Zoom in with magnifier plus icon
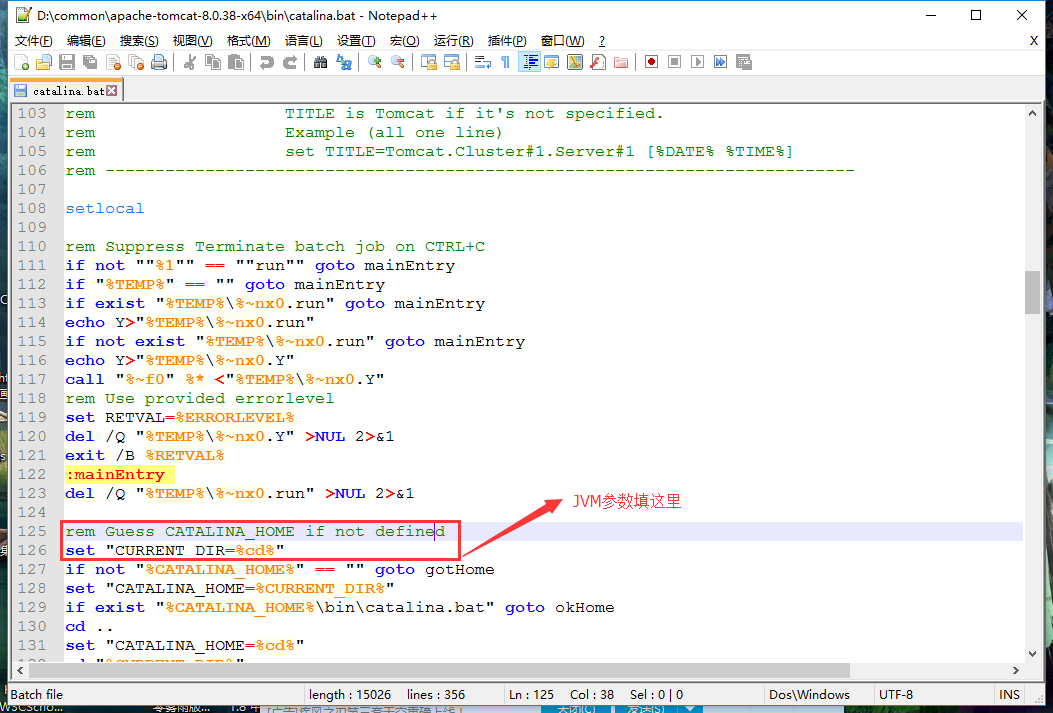Screen dimensions: 1053x713 (x=375, y=62)
